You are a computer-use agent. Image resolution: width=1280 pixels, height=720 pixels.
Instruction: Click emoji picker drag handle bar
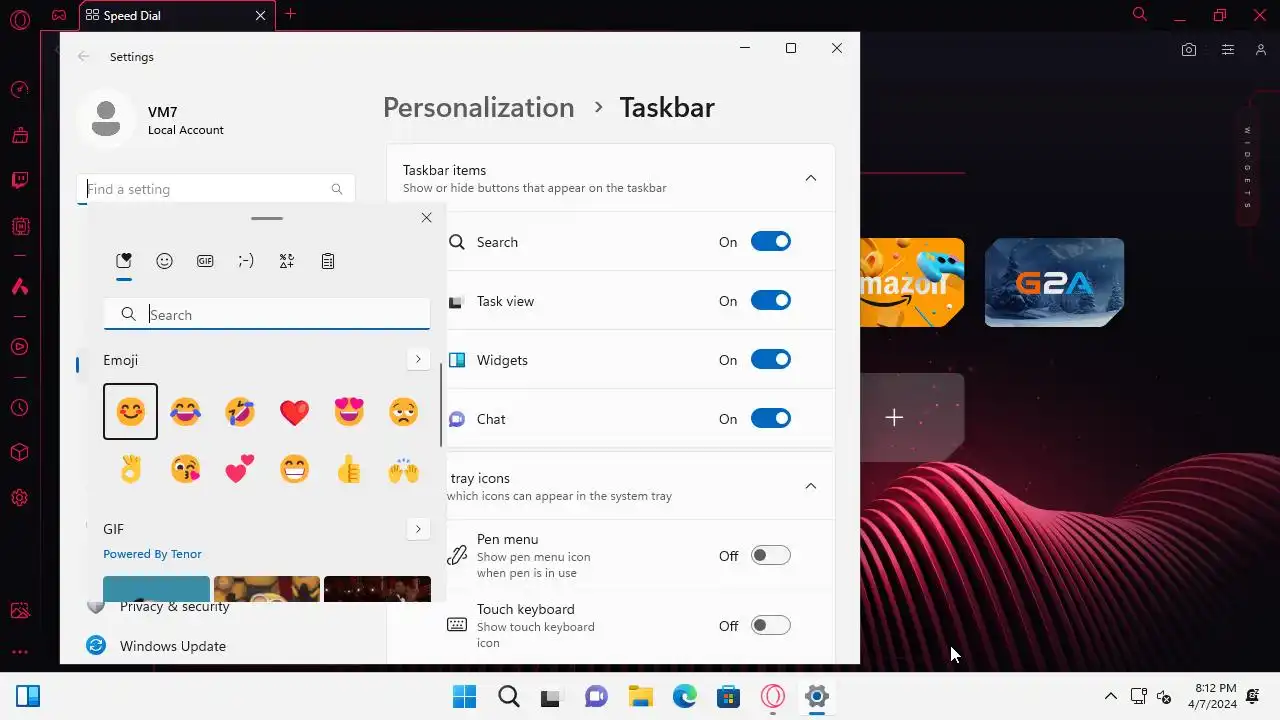coord(267,218)
